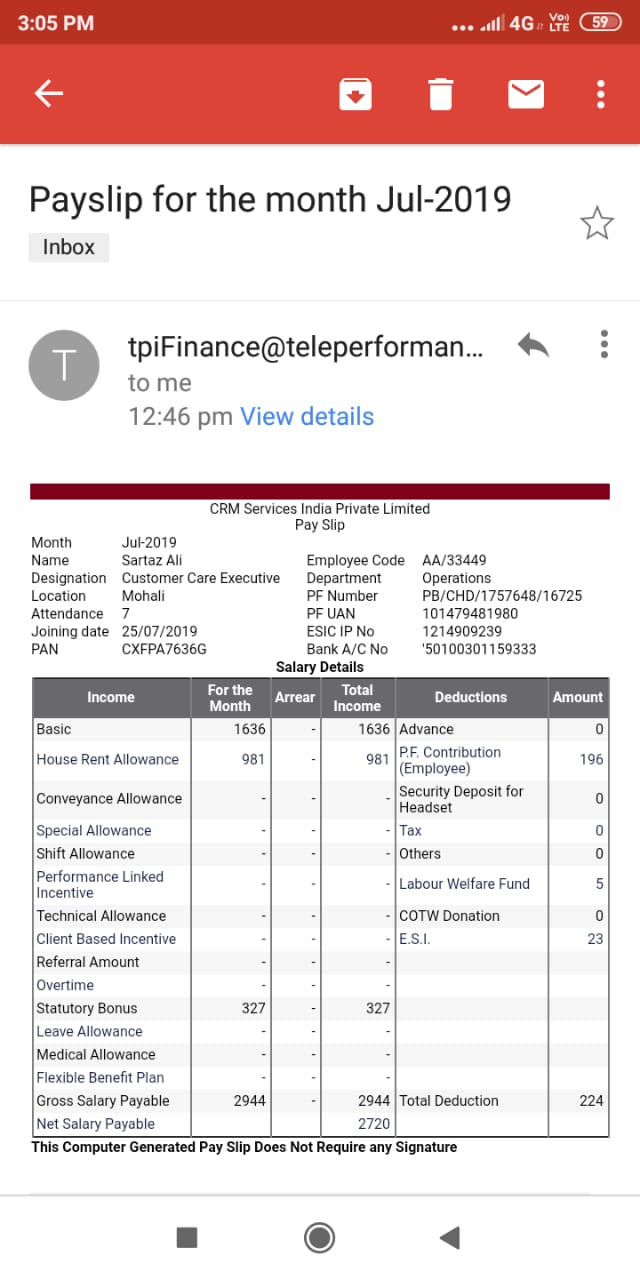Tap the email subject title
Viewport: 640px width, 1280px height.
pyautogui.click(x=270, y=200)
